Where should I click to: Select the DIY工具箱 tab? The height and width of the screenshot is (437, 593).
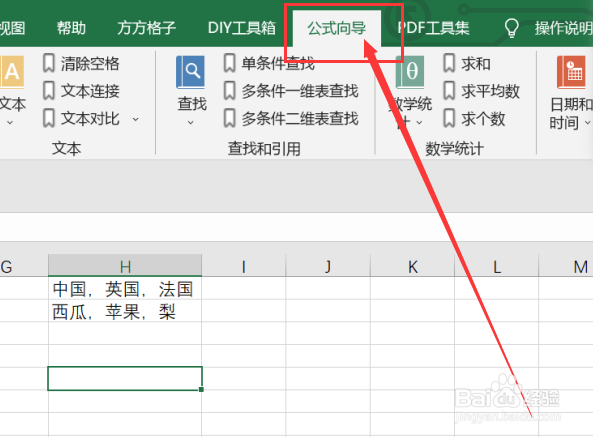coord(242,28)
